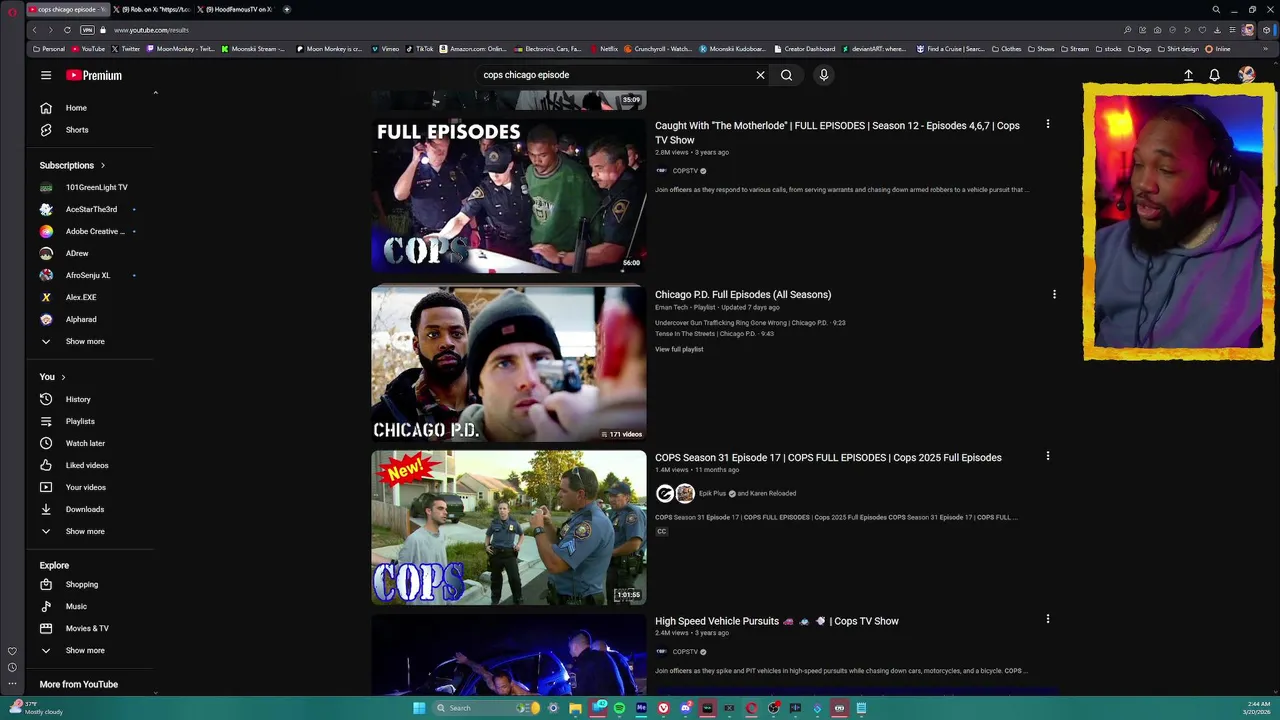This screenshot has width=1280, height=720.
Task: Open Creator Dashboard bookmark
Action: coord(803,49)
